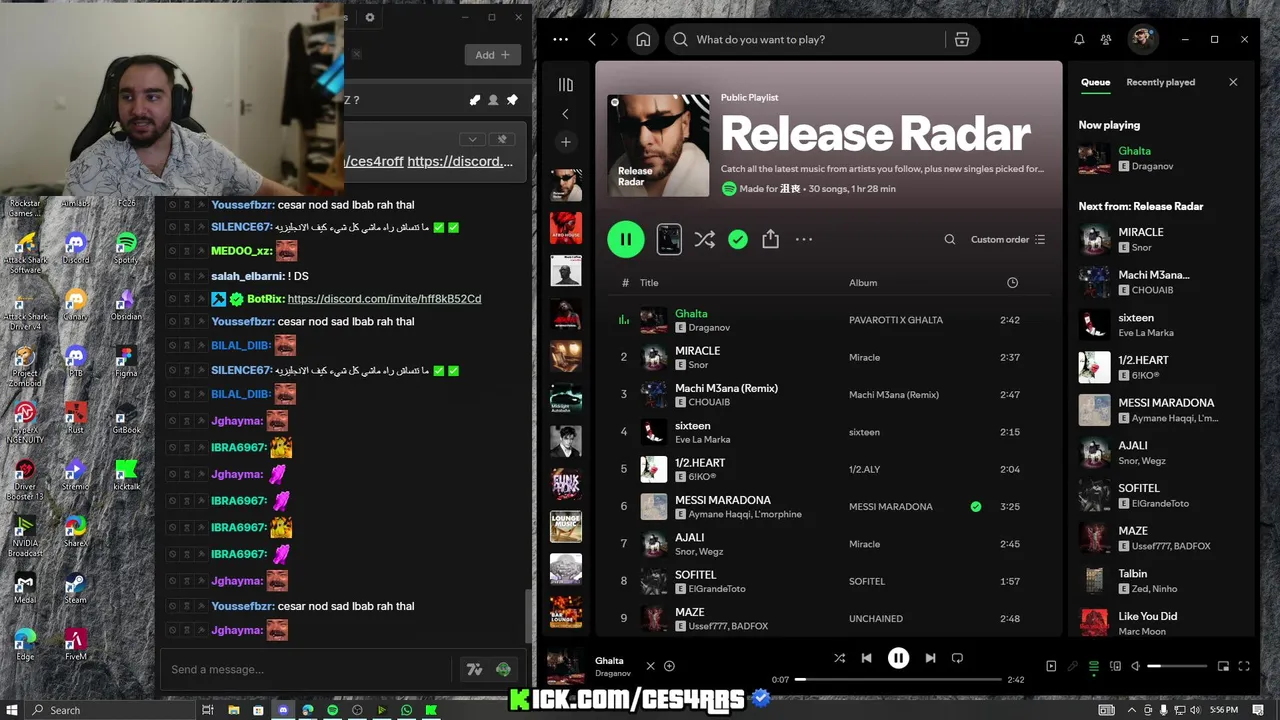Viewport: 1280px width, 720px height.
Task: Open the Custom order sort dropdown
Action: pos(1008,239)
